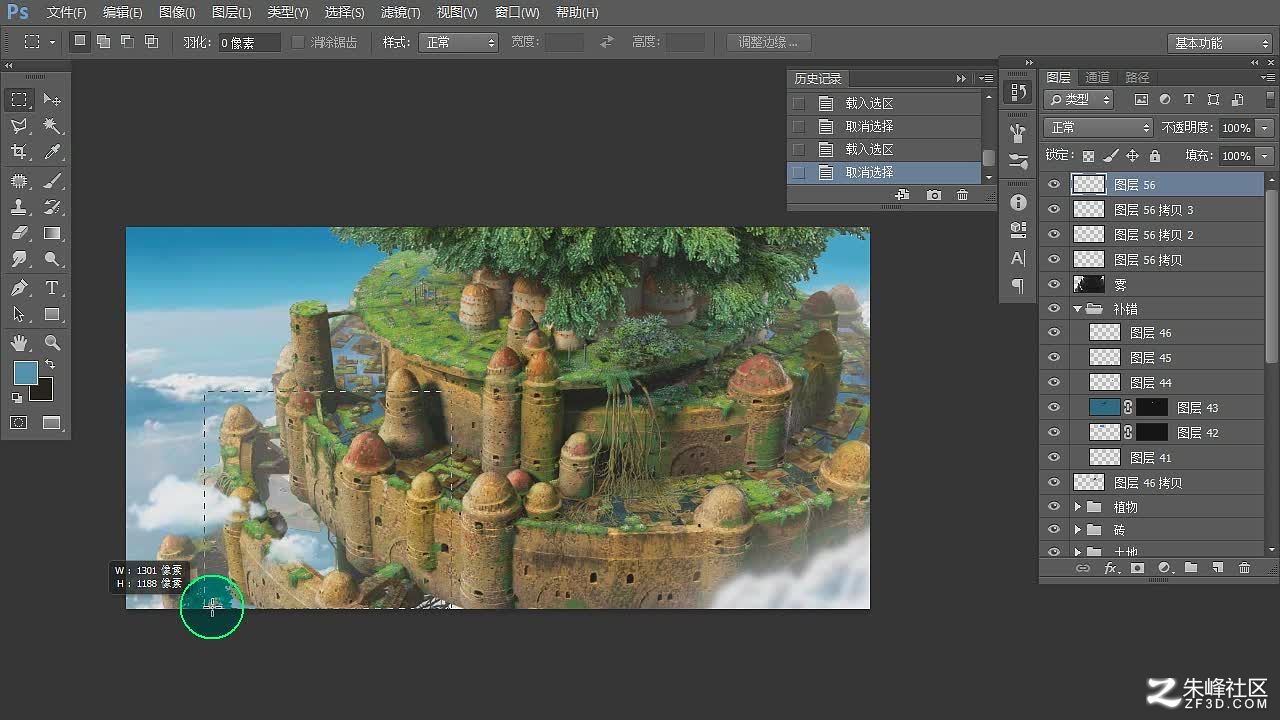Expand the 植物 layer group

coord(1077,507)
